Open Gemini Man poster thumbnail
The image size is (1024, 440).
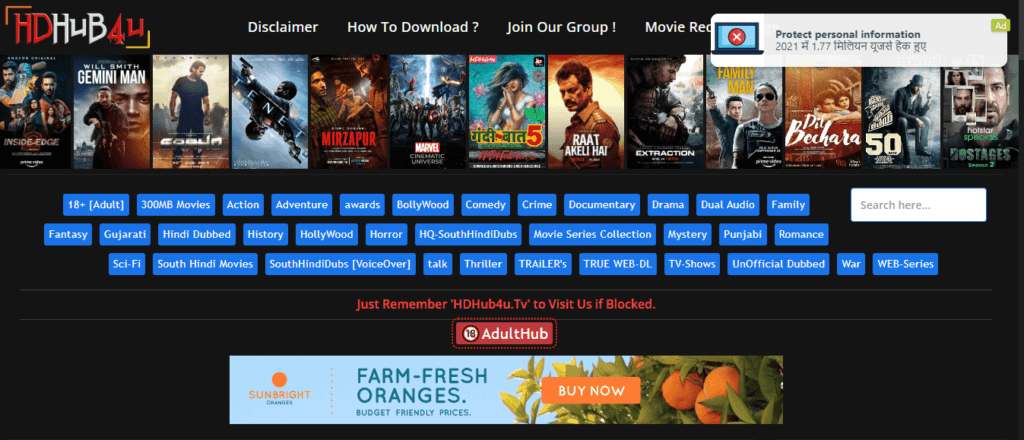tap(112, 112)
